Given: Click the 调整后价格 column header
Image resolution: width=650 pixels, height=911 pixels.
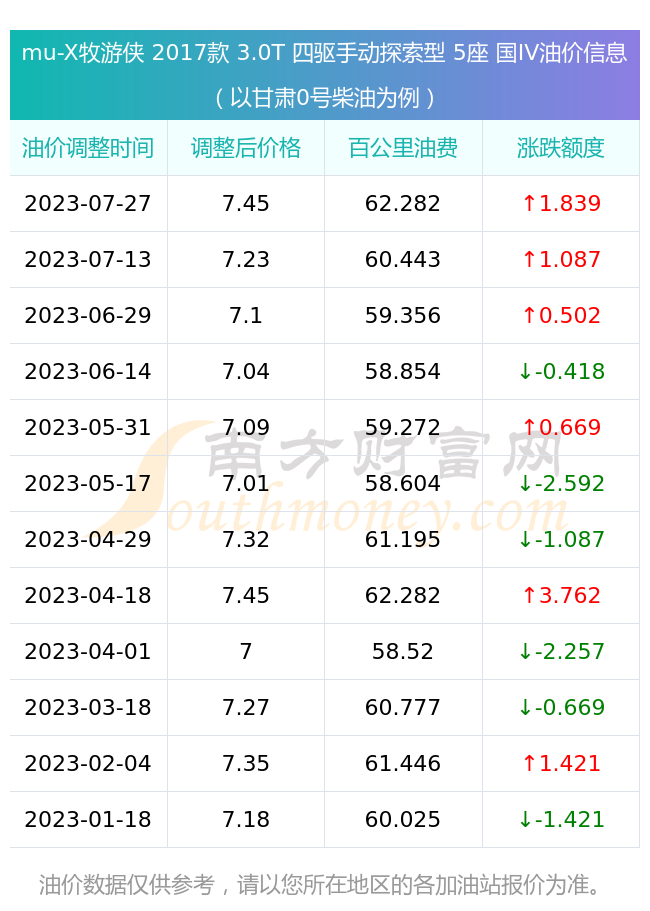Looking at the screenshot, I should coord(246,148).
